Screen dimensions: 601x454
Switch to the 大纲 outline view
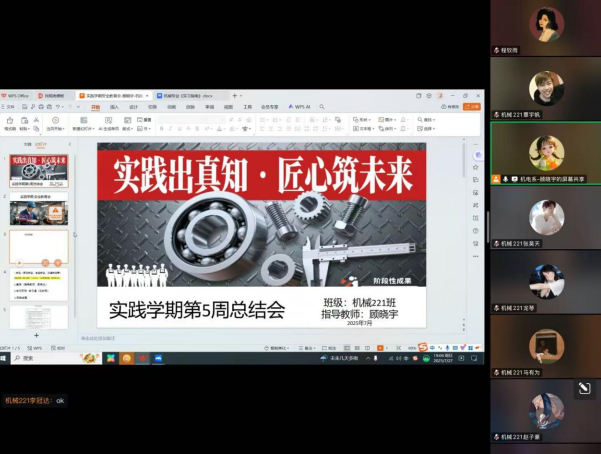(27, 144)
